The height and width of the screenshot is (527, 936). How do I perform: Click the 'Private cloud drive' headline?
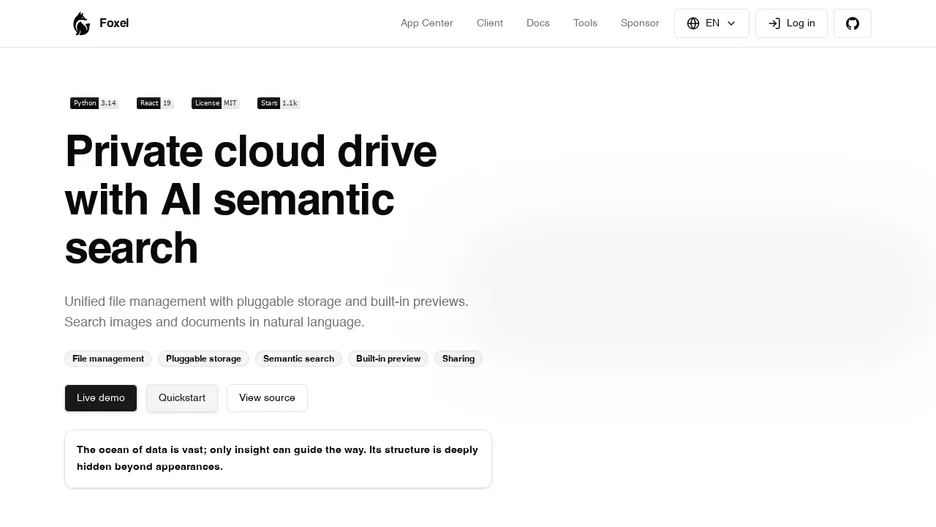(x=251, y=199)
